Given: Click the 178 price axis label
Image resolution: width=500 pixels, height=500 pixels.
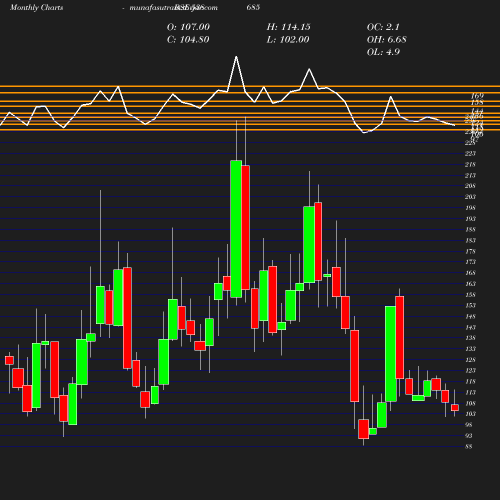Looking at the screenshot, I should click(470, 252).
